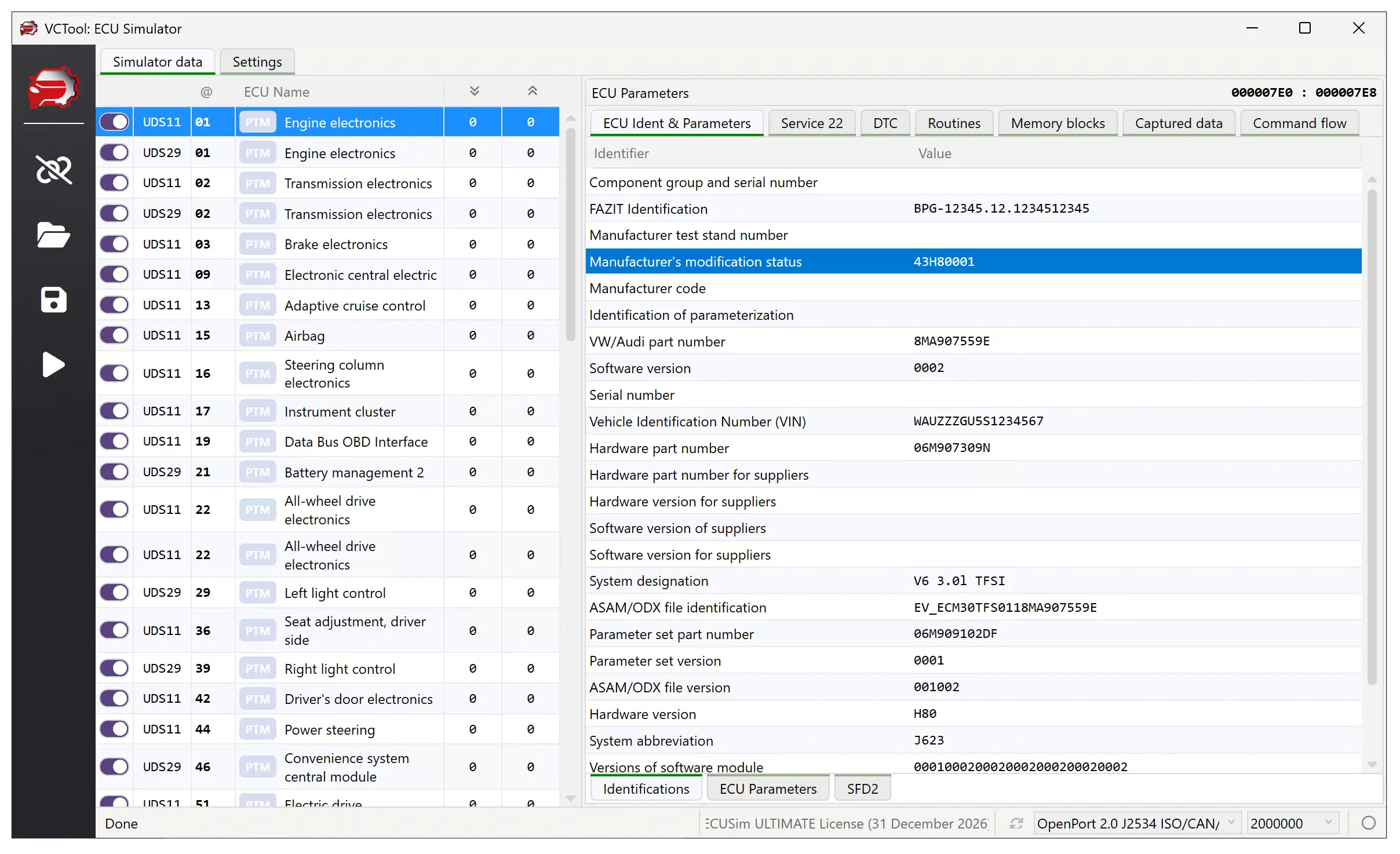The width and height of the screenshot is (1400, 854).
Task: Click double-chevron-up icon in ECU list header
Action: (532, 91)
